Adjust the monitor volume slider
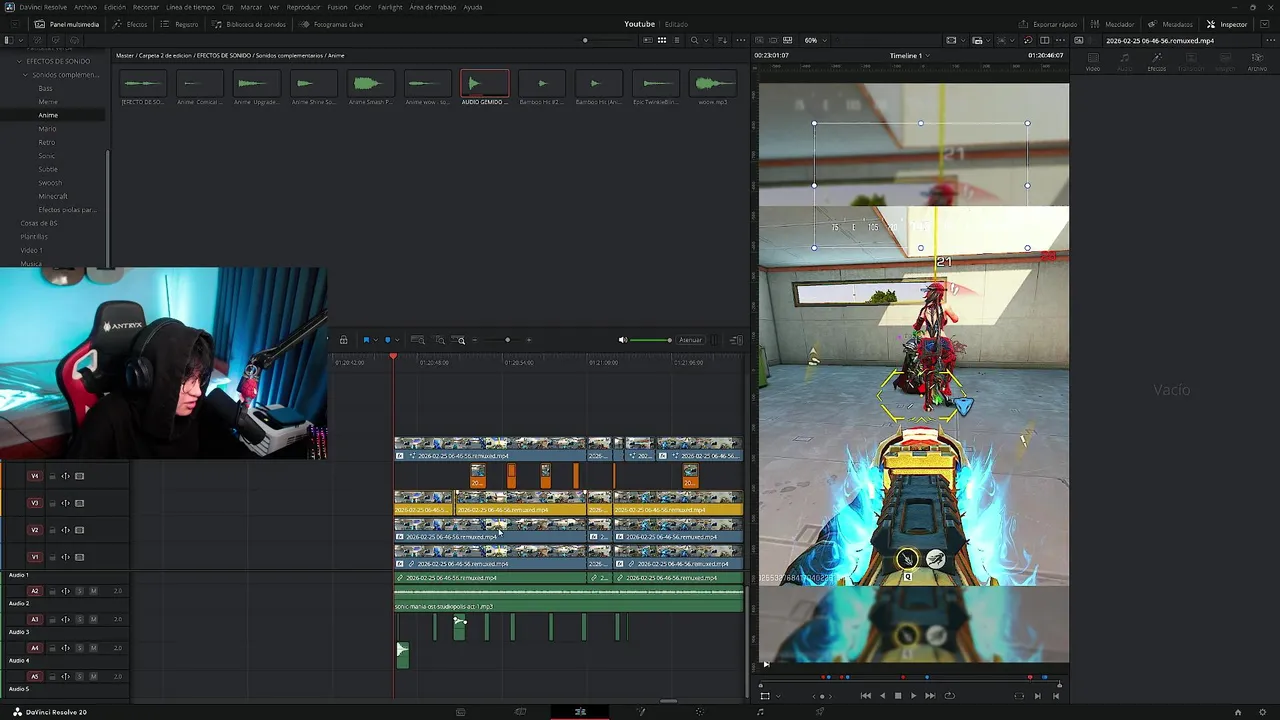Image resolution: width=1280 pixels, height=720 pixels. 652,340
